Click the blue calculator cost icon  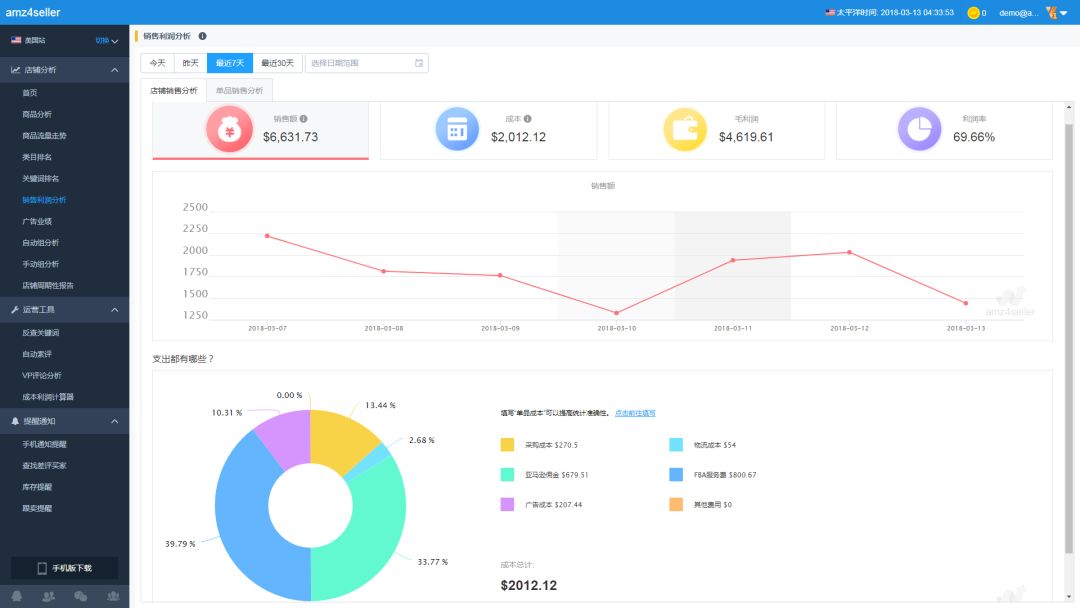[457, 129]
